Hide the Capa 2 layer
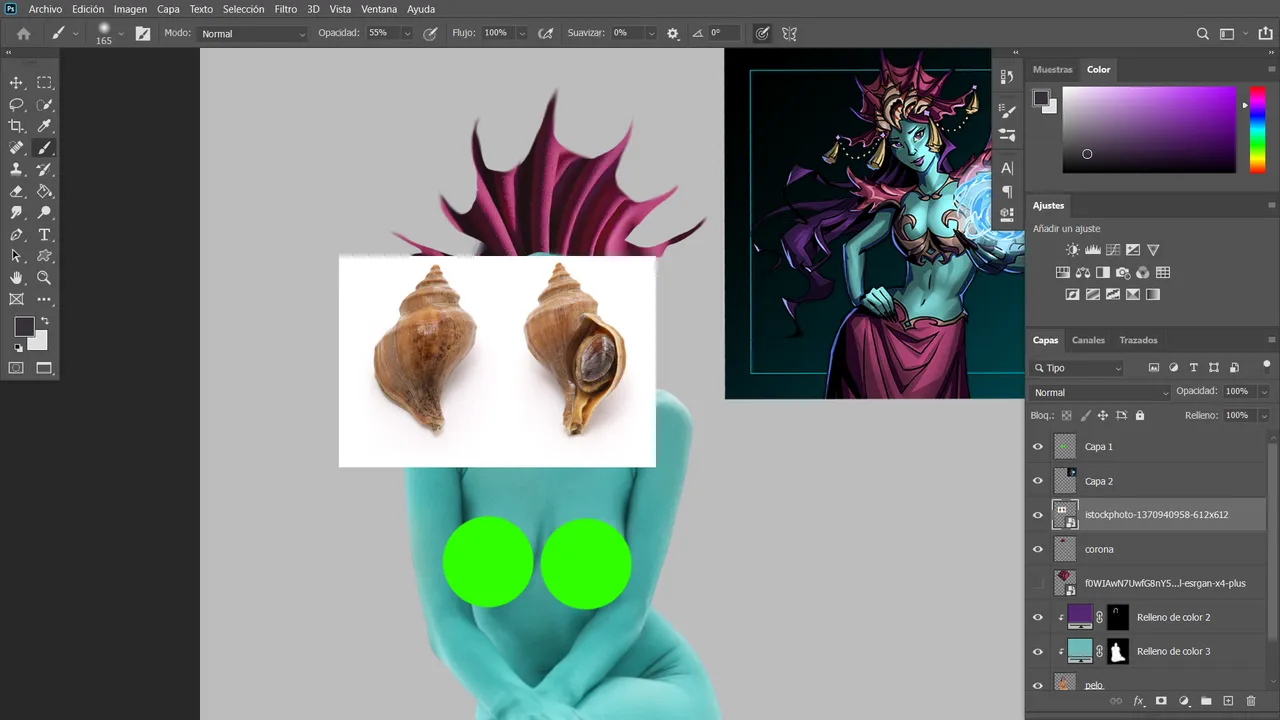1280x720 pixels. tap(1037, 481)
